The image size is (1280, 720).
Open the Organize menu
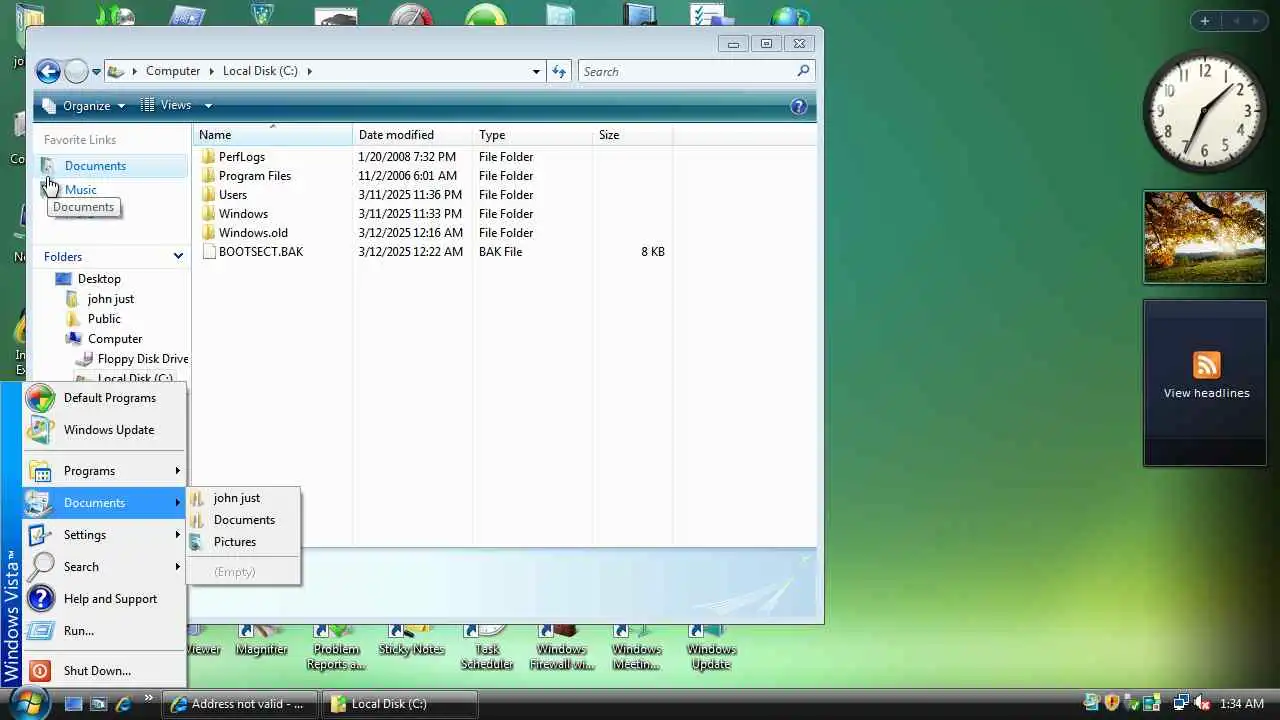[x=85, y=105]
